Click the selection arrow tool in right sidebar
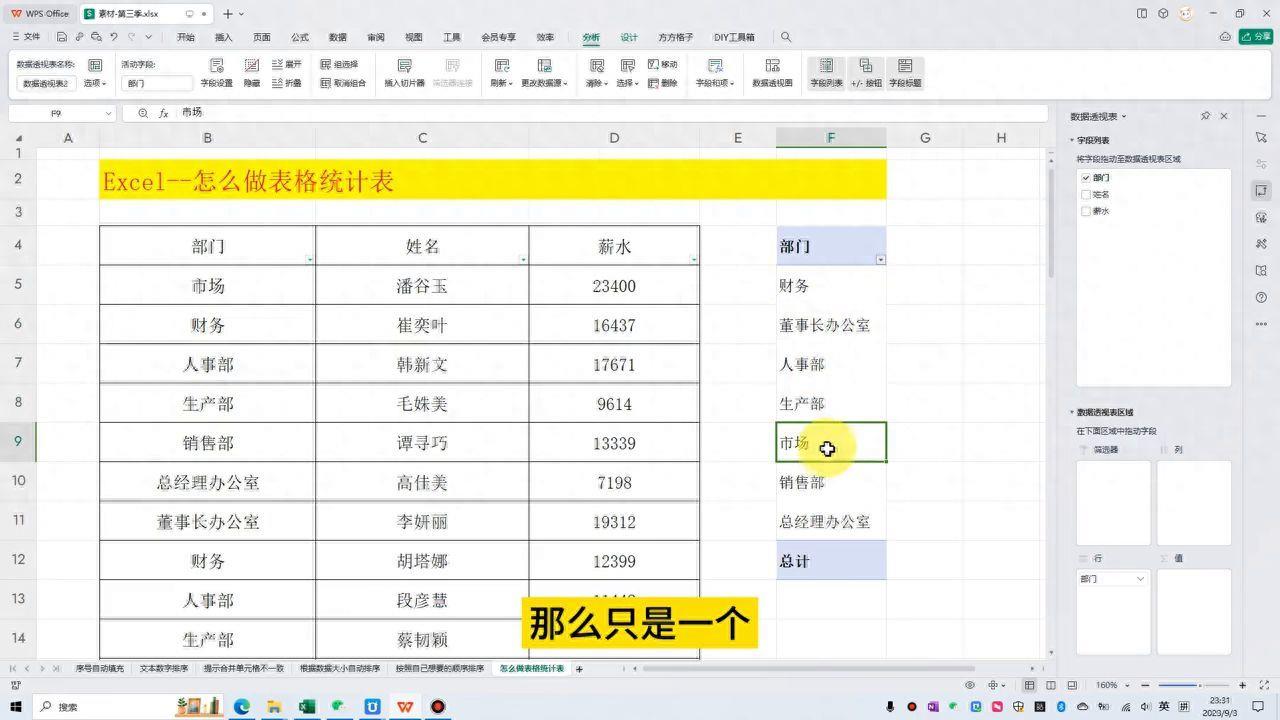Image resolution: width=1280 pixels, height=720 pixels. click(x=1261, y=136)
